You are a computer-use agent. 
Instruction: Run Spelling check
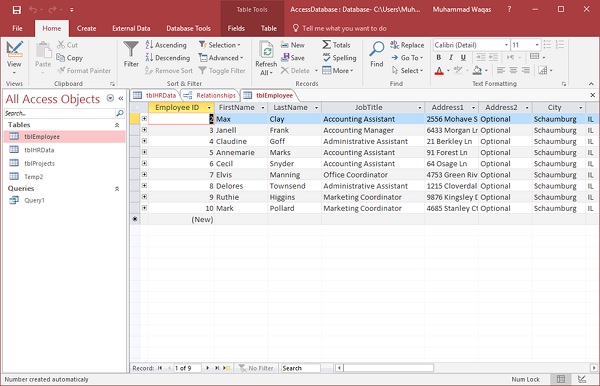[339, 58]
